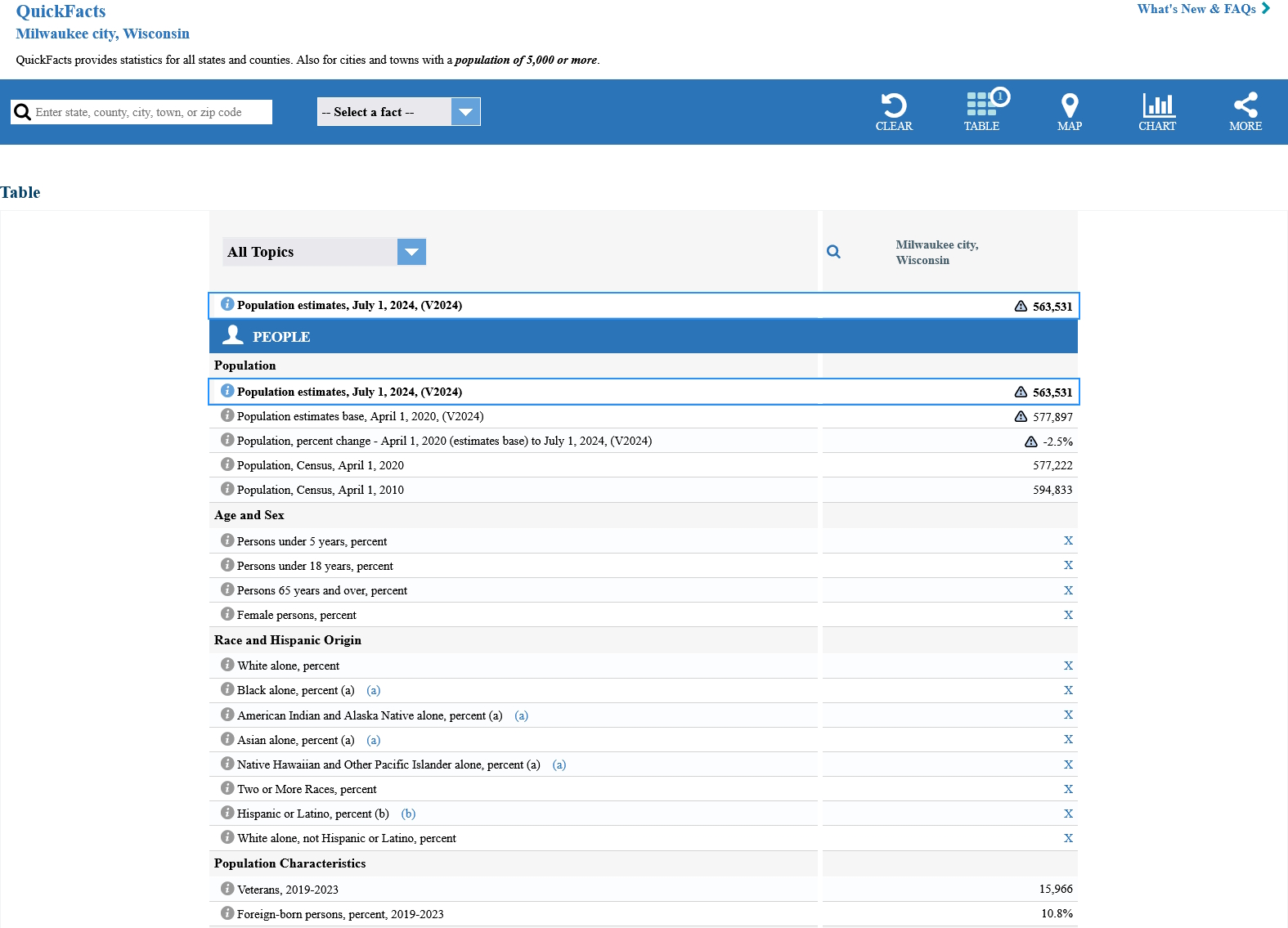Screen dimensions: 1288x928
Task: Click the 10.8% foreign-born value
Action: point(1057,913)
